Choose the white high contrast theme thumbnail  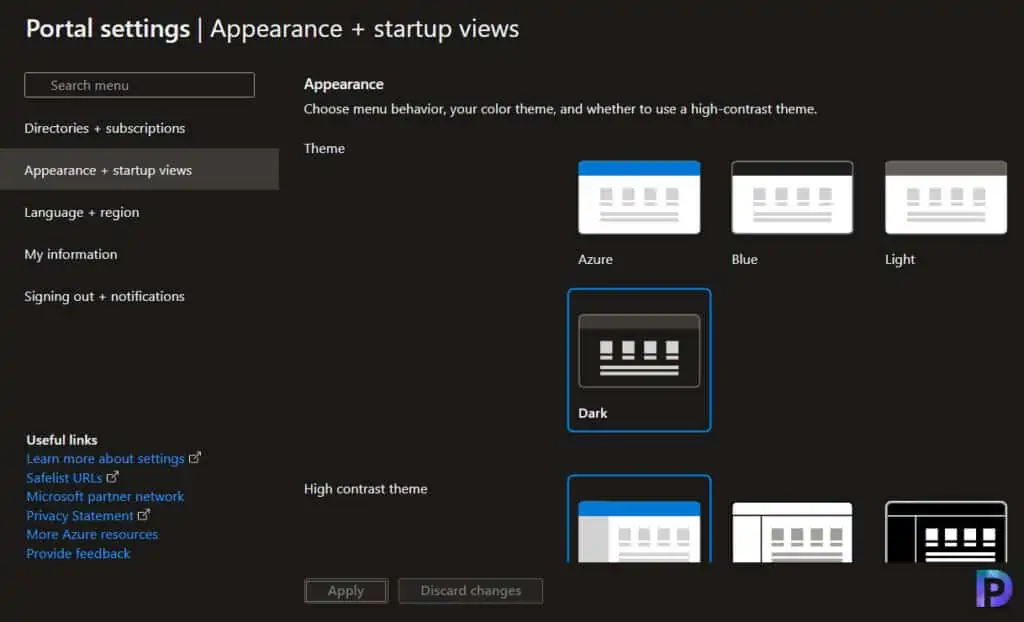point(792,531)
